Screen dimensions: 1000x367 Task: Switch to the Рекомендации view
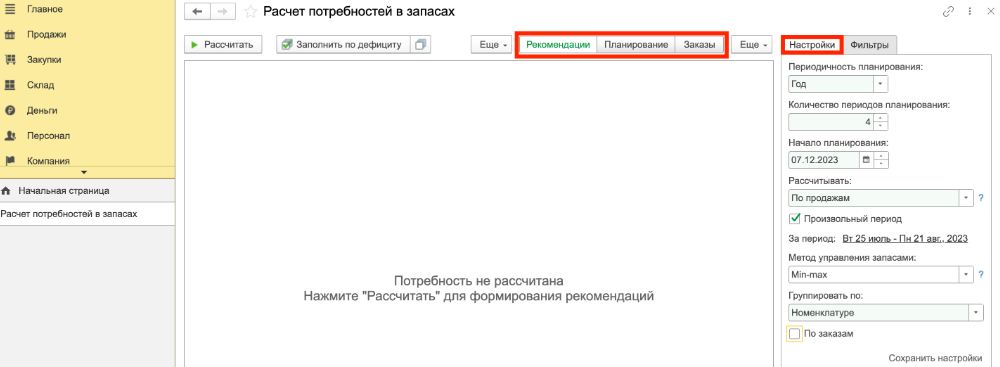[558, 45]
